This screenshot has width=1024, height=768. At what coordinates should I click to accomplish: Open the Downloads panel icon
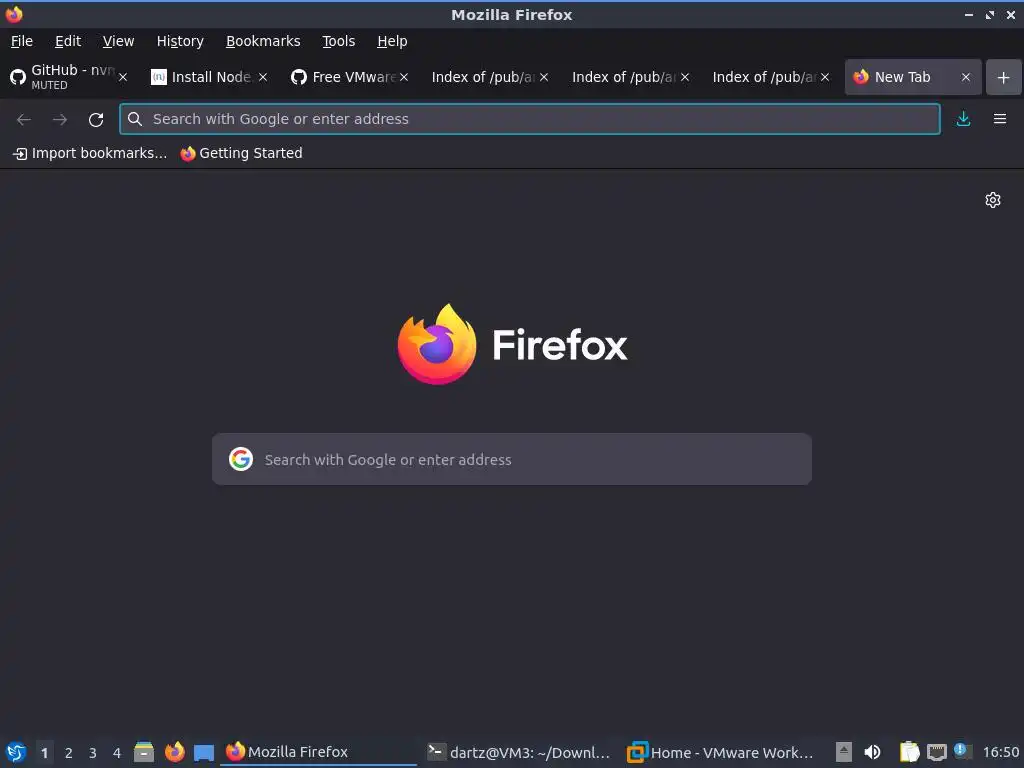coord(963,119)
